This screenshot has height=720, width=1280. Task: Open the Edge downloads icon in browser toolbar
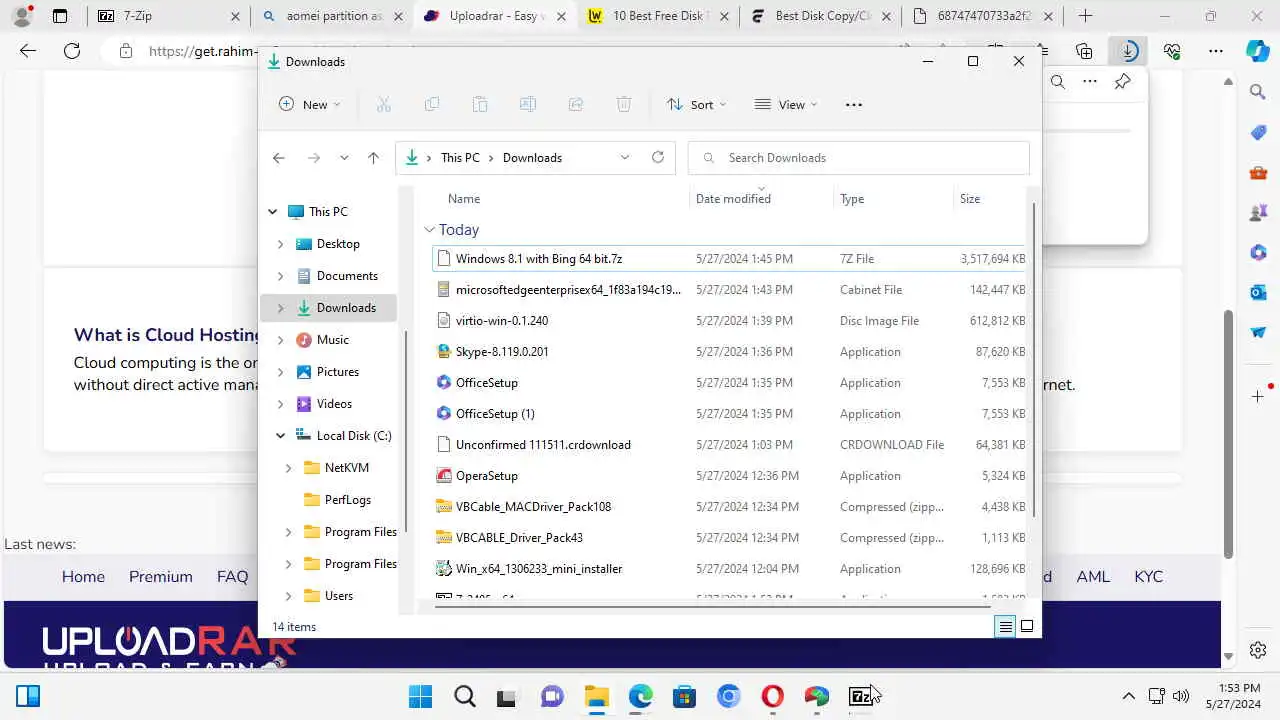click(1128, 51)
